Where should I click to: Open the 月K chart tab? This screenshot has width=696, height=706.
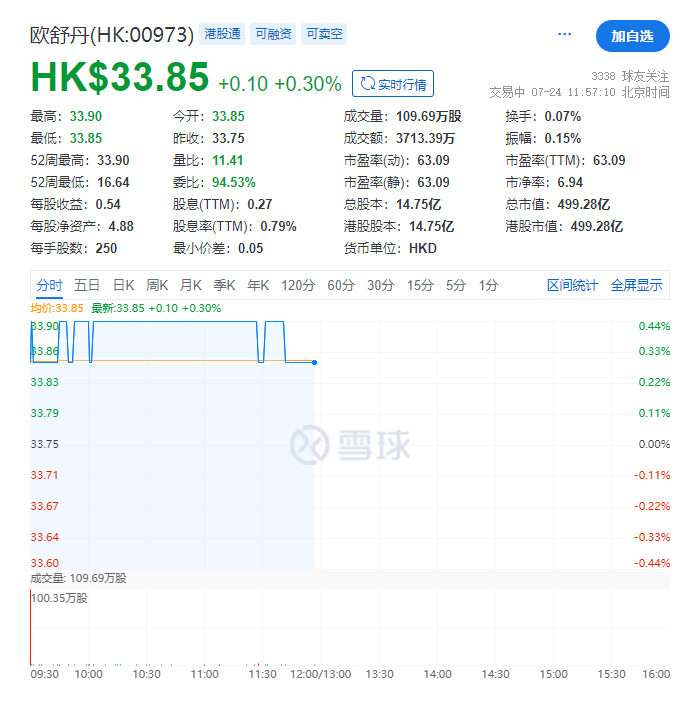[191, 285]
